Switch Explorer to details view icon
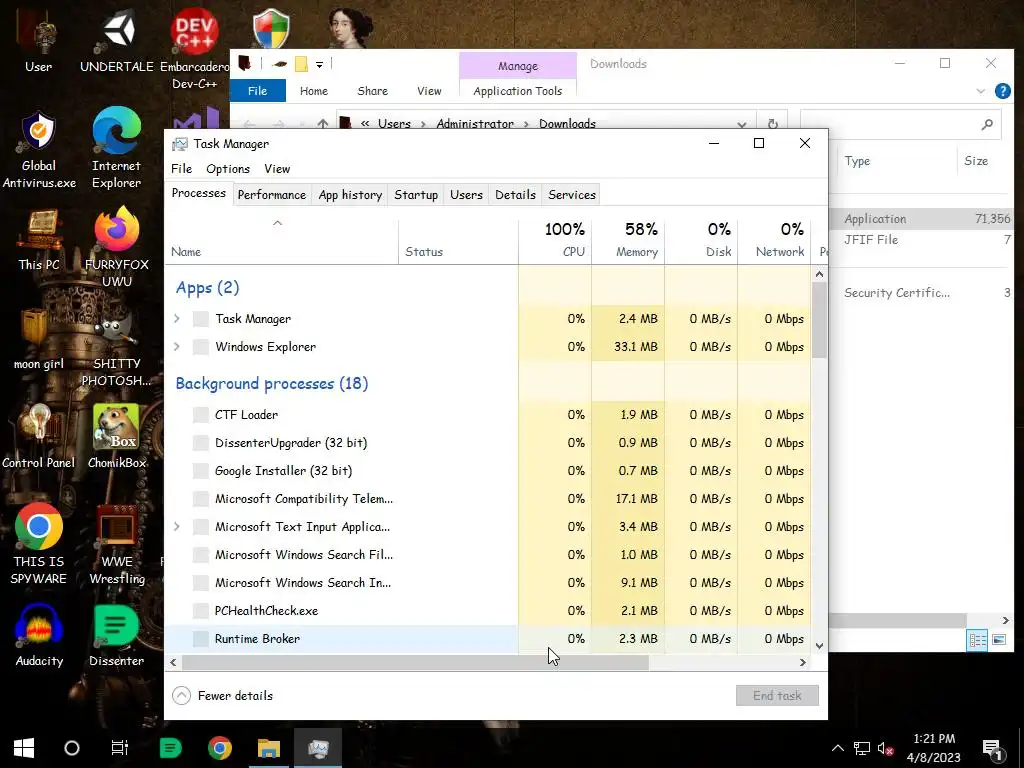This screenshot has width=1024, height=768. 977,640
